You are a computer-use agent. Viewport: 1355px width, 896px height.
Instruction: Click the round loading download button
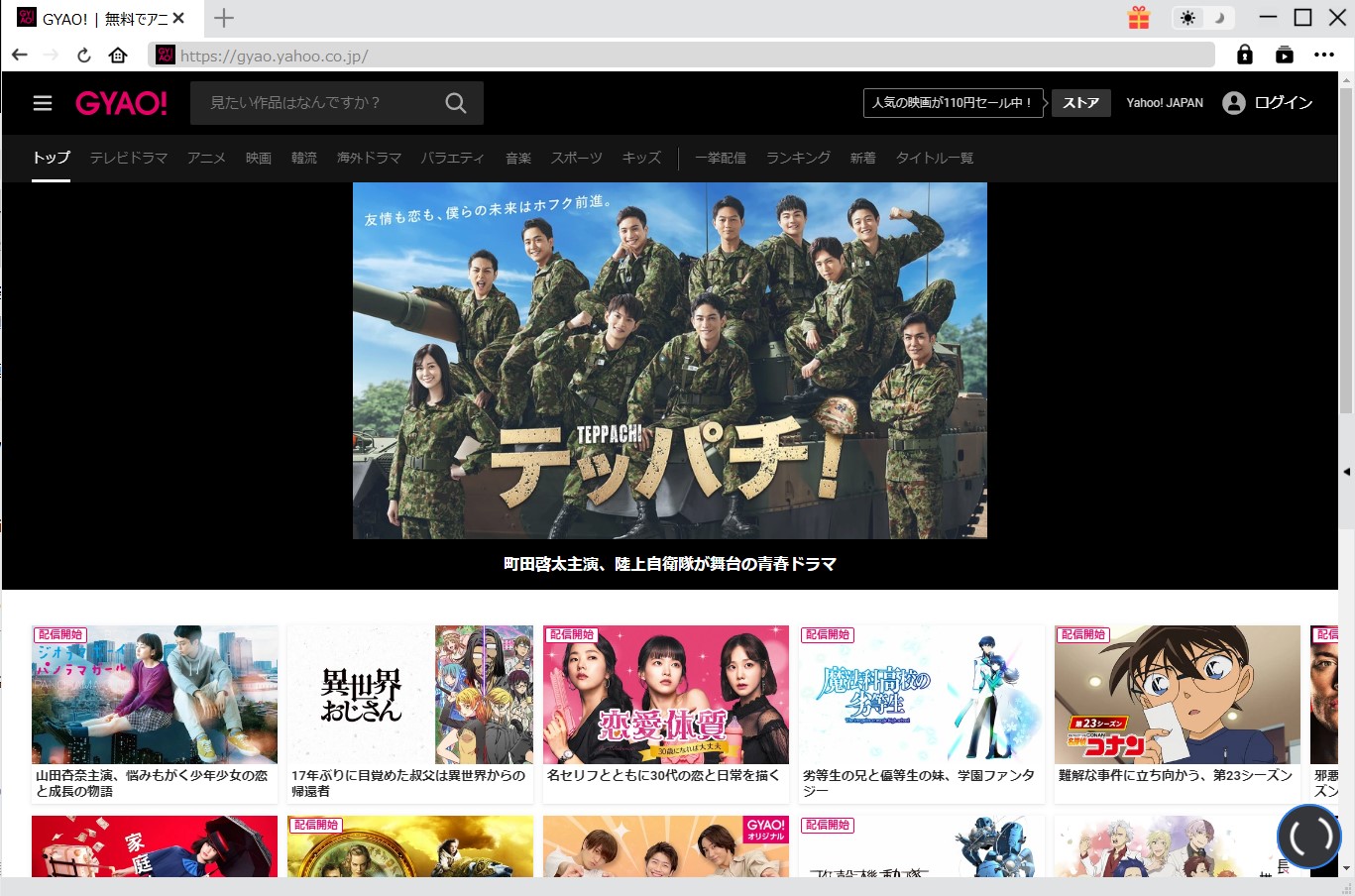coord(1309,838)
